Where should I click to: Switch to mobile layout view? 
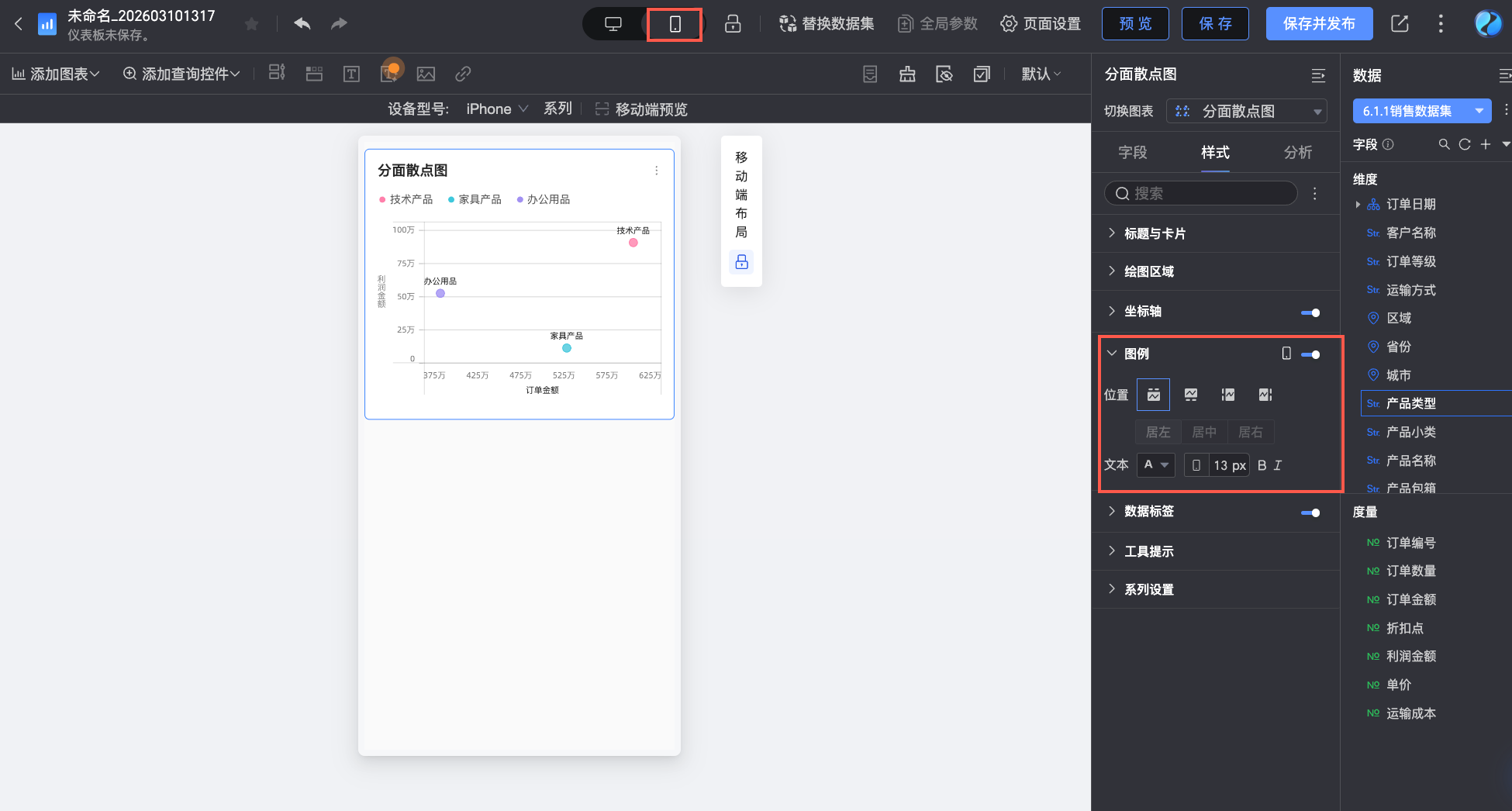675,24
